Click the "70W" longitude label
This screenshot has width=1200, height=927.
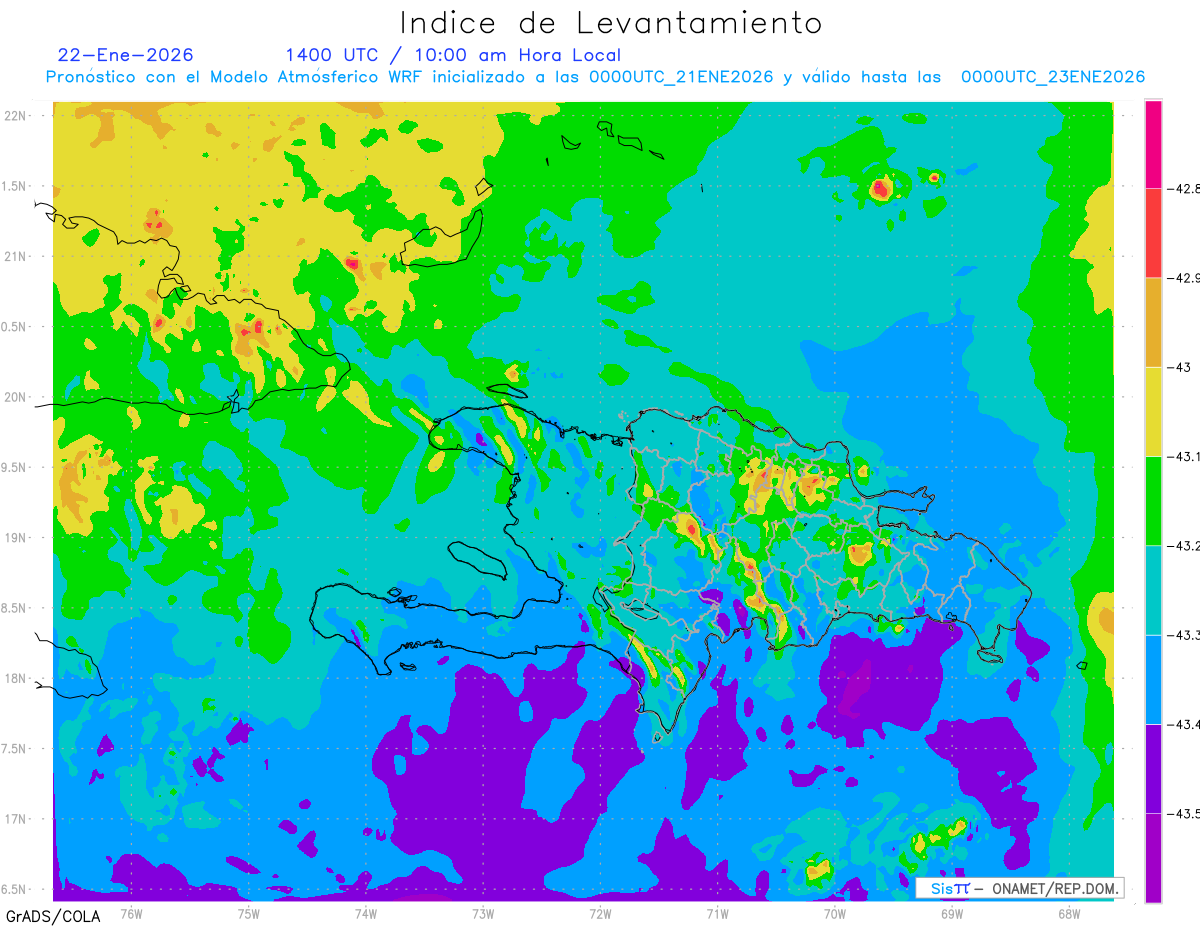[834, 913]
